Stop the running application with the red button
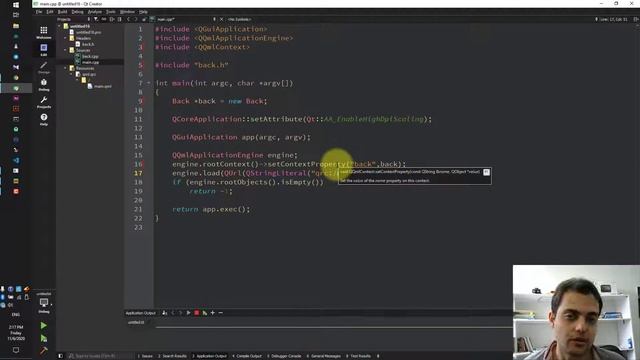 click(x=196, y=313)
